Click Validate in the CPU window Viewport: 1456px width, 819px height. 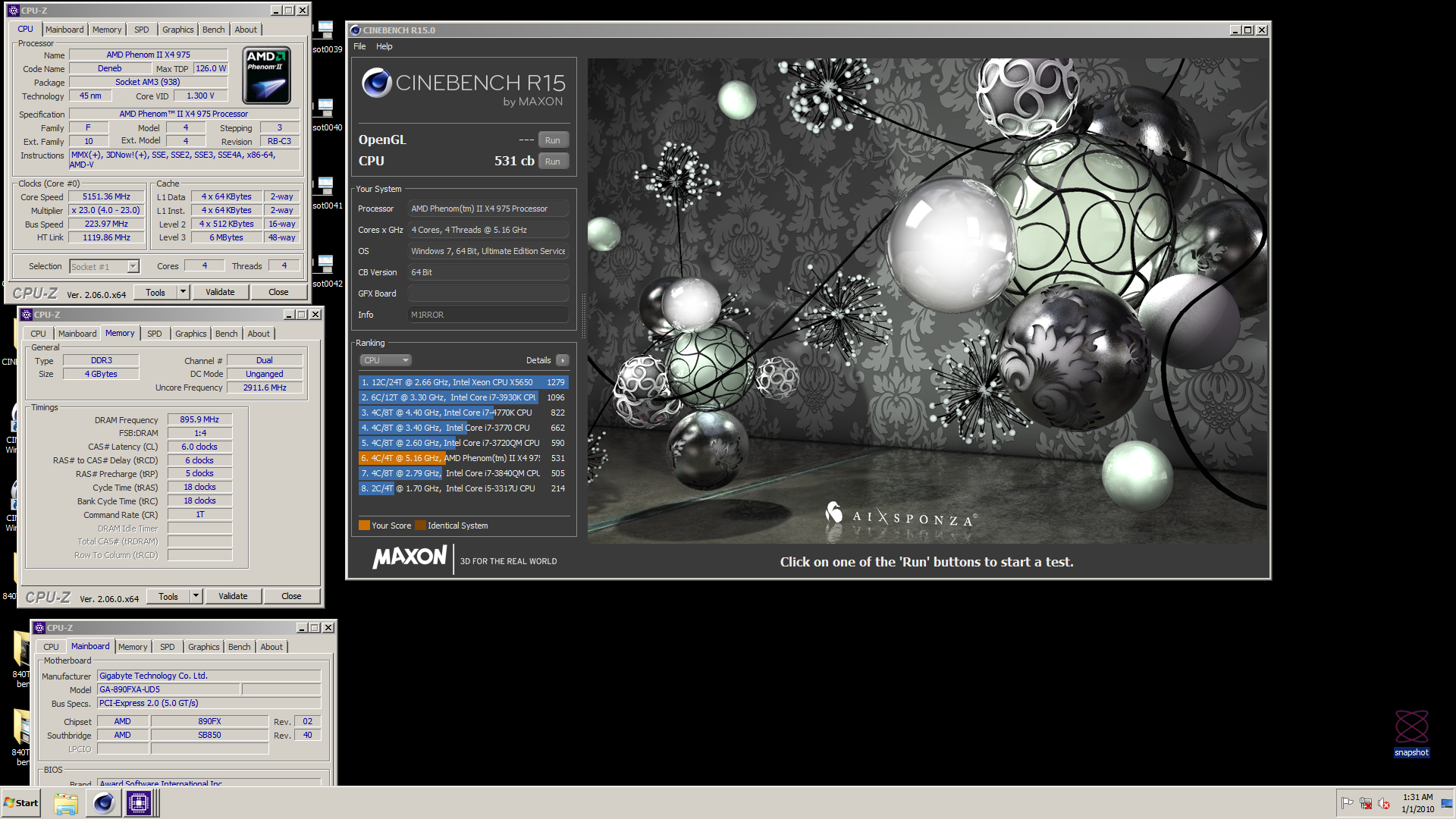pos(220,292)
